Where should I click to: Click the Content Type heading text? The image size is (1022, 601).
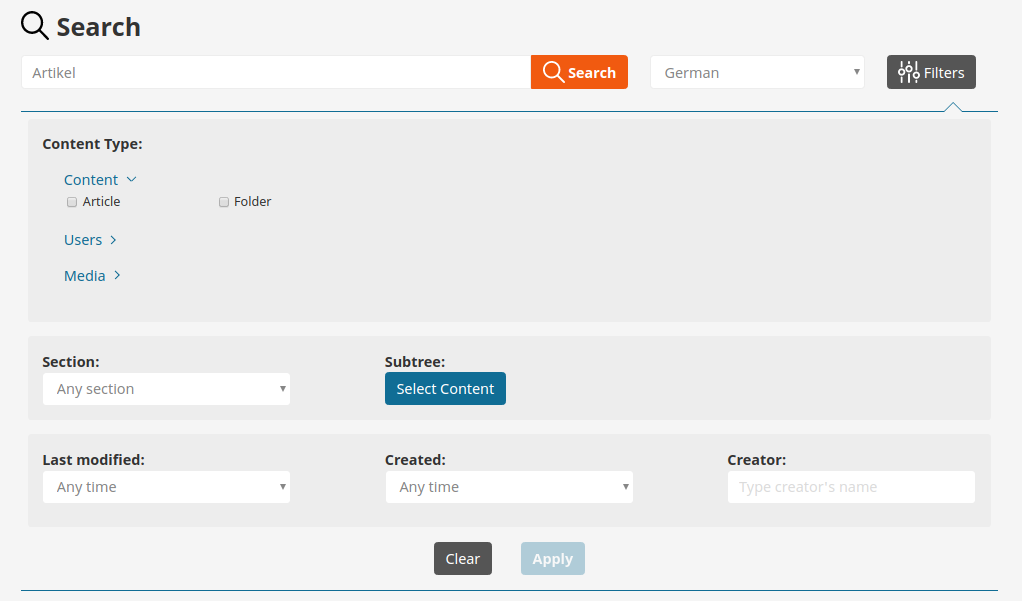click(x=93, y=144)
